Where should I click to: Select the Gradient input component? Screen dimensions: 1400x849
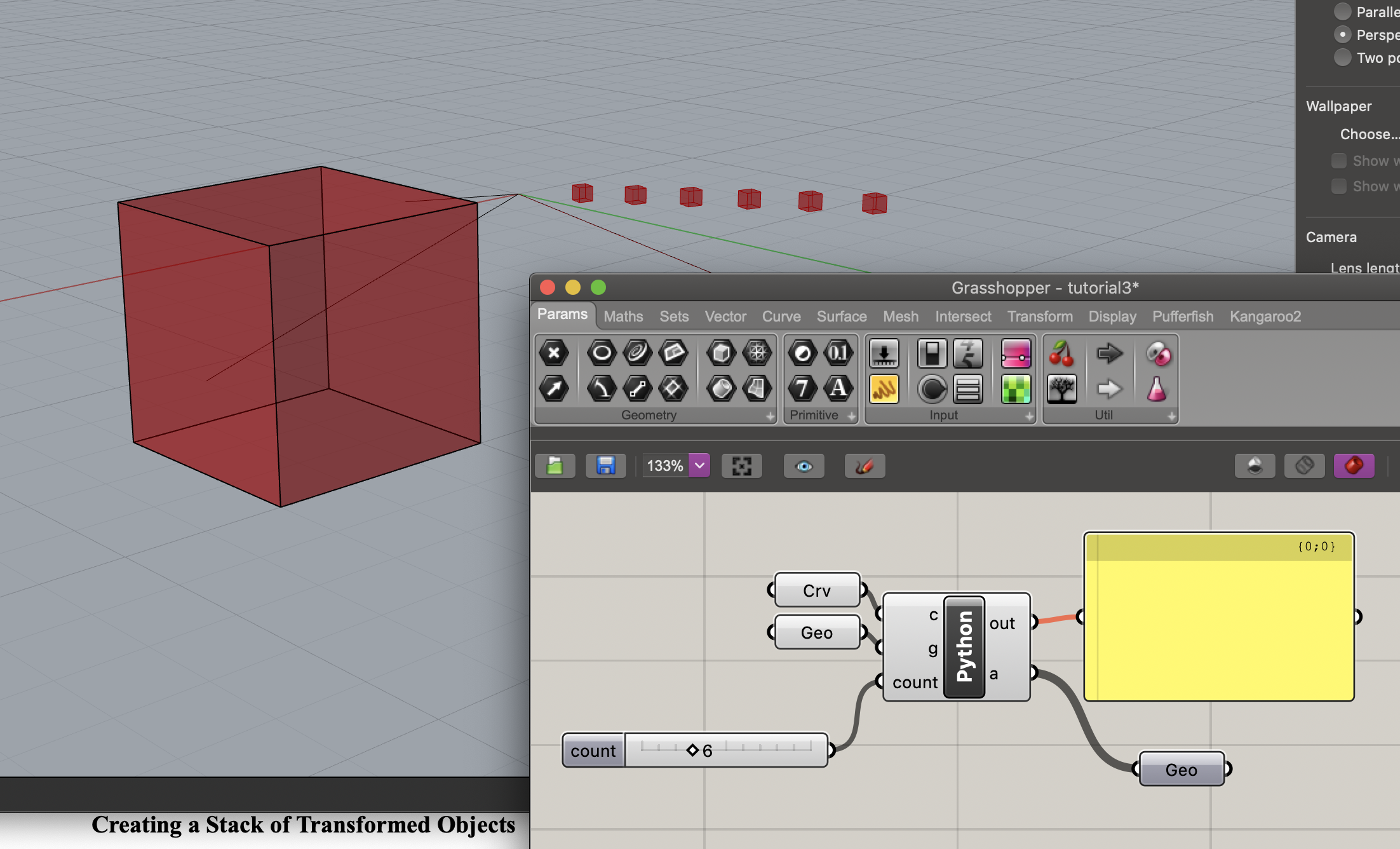[x=1015, y=353]
